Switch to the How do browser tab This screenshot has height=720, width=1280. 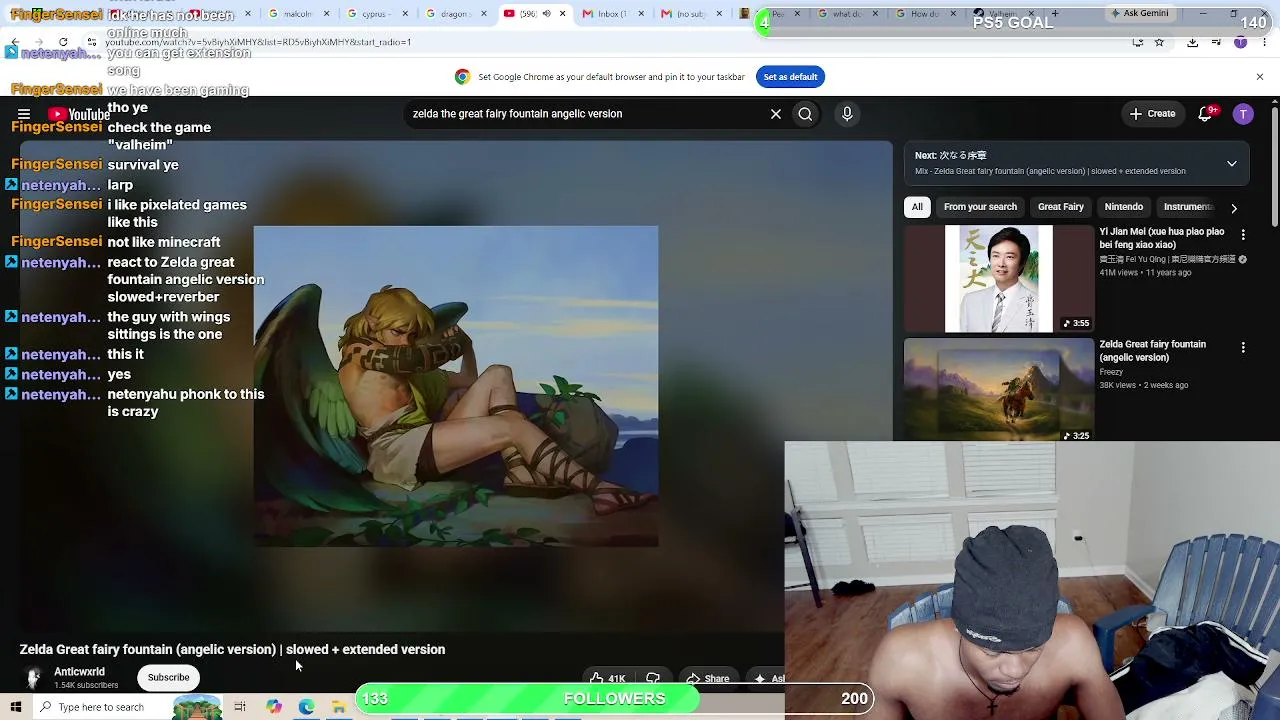tap(926, 14)
